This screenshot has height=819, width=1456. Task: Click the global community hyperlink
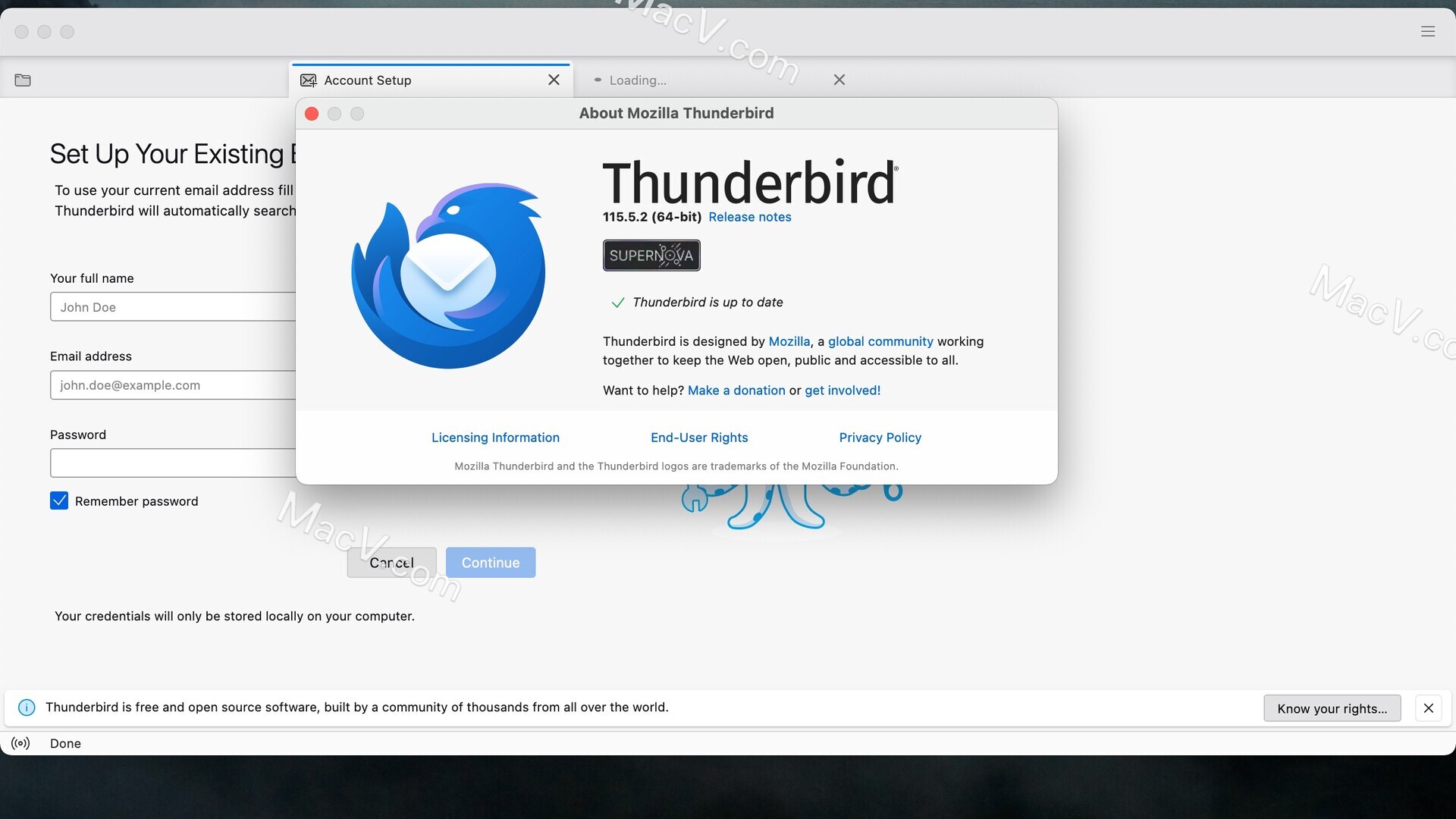pyautogui.click(x=880, y=341)
